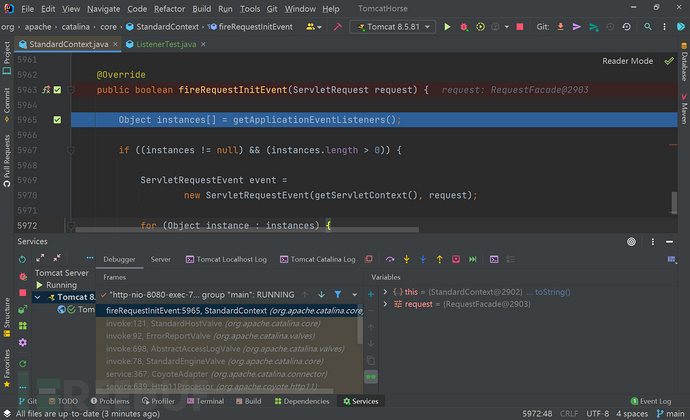Click the green Run button in the toolbar

[447, 26]
